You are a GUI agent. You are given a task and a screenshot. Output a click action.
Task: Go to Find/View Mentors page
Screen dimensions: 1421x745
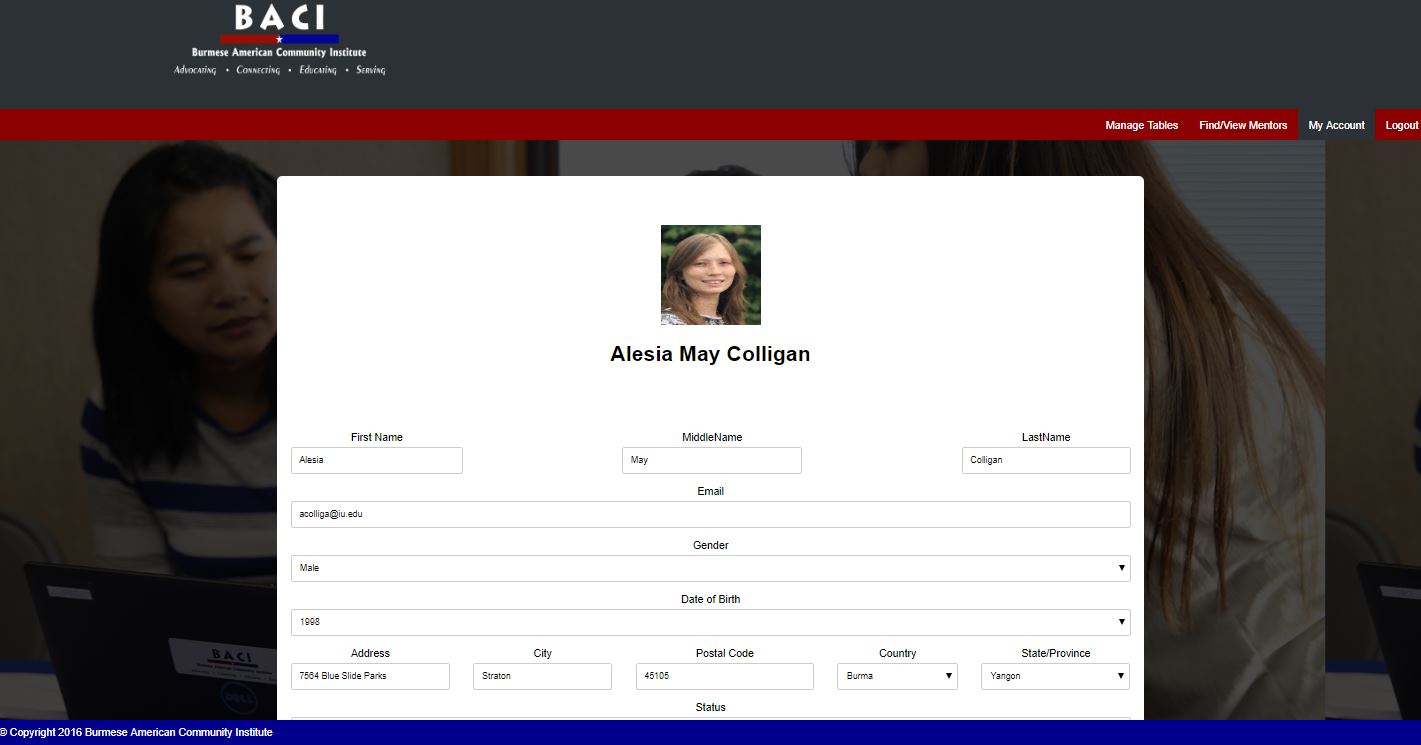tap(1243, 125)
